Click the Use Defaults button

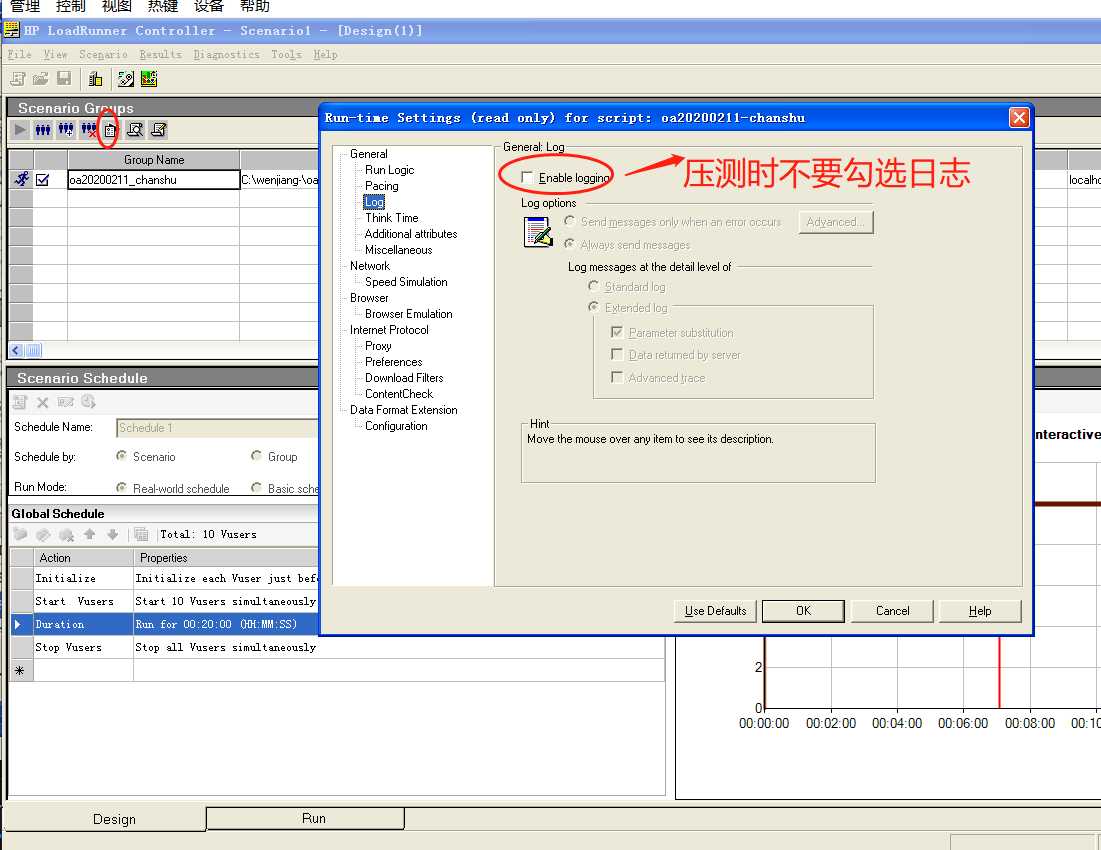pos(716,611)
